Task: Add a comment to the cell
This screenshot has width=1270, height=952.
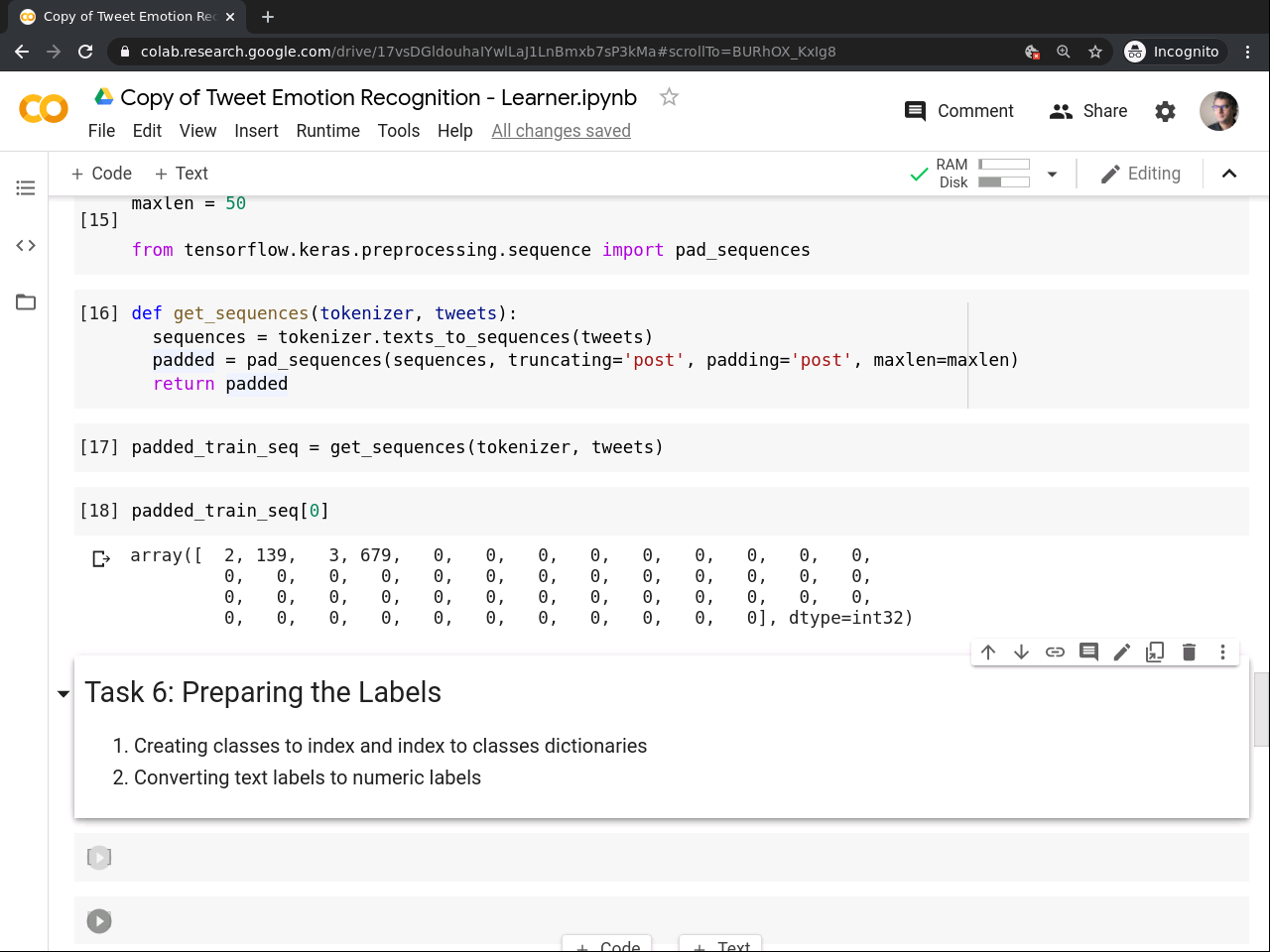Action: click(1088, 652)
